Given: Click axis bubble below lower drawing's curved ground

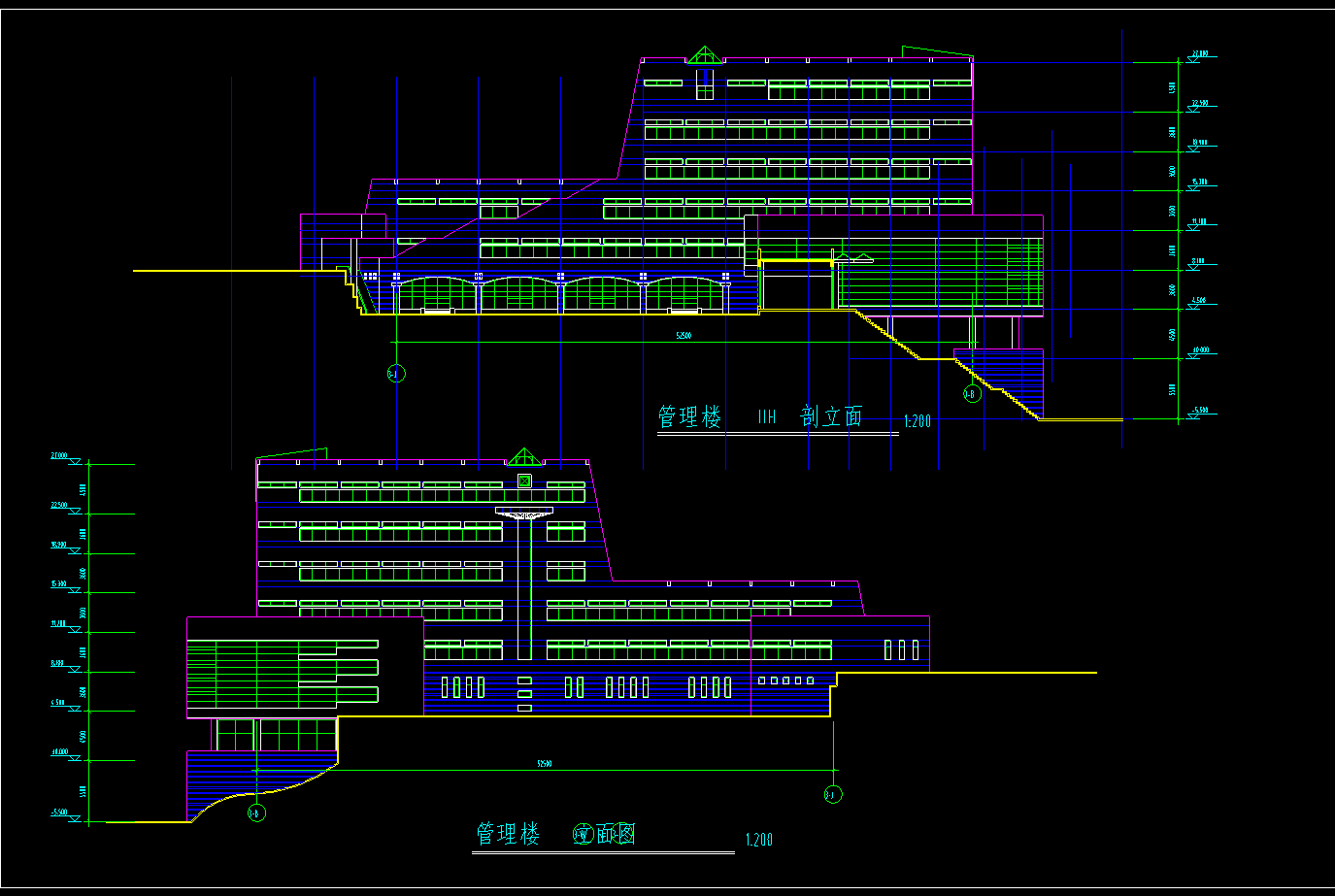Looking at the screenshot, I should tap(255, 813).
